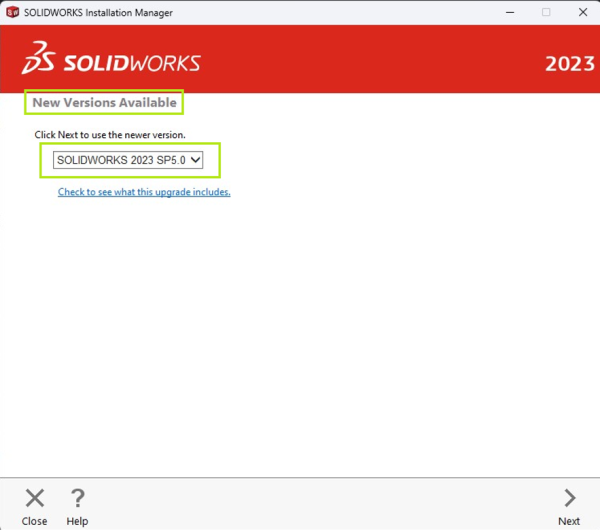Click the SOLIDWORKS wordmark in red banner
The image size is (600, 531).
point(132,62)
